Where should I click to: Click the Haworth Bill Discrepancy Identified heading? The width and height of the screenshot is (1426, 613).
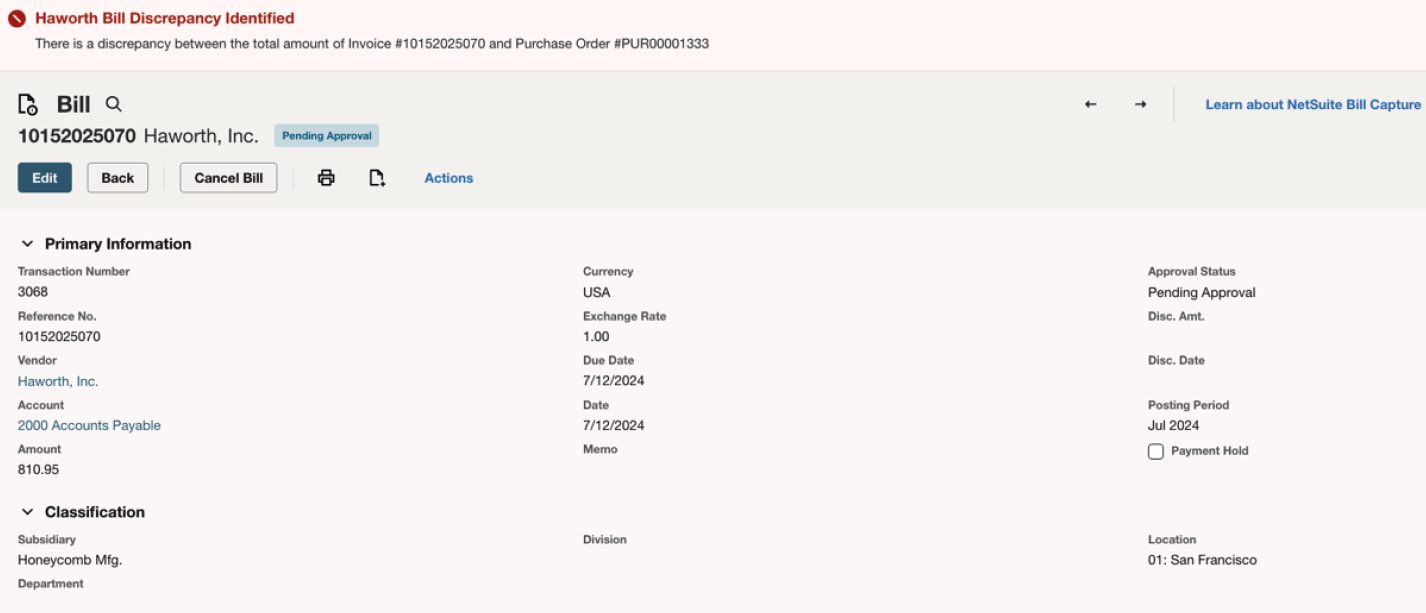click(x=165, y=18)
